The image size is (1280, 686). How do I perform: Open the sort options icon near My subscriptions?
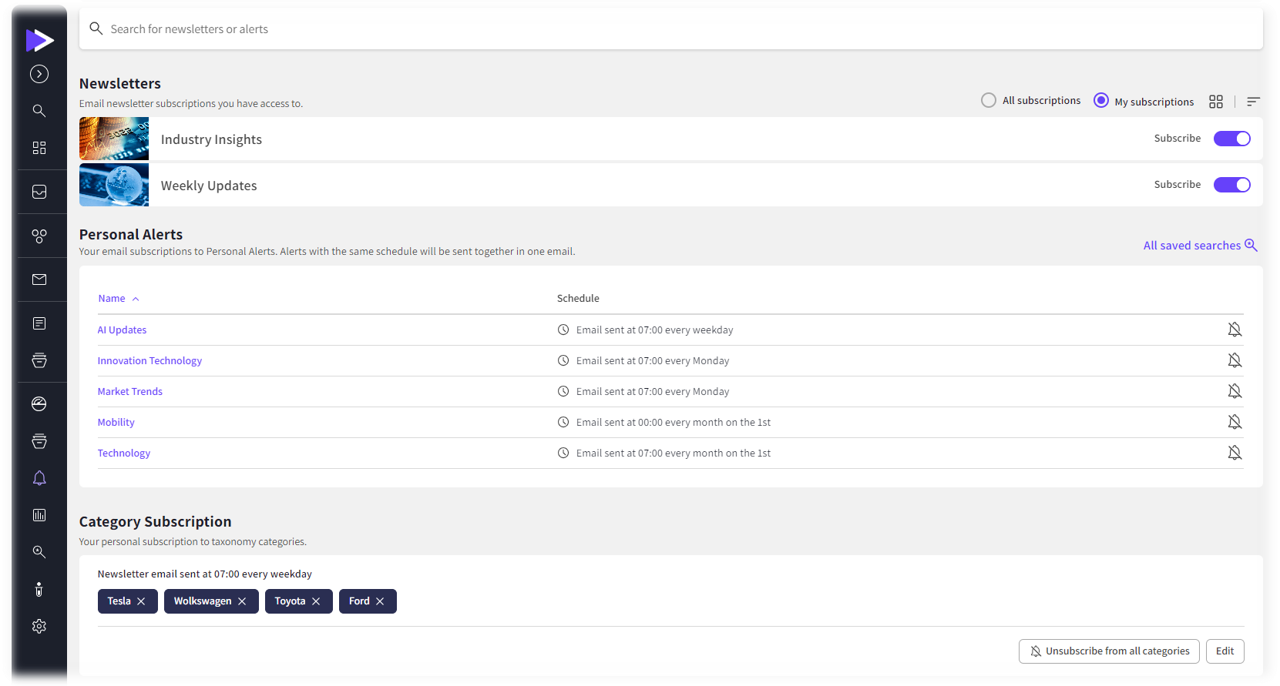pos(1253,101)
